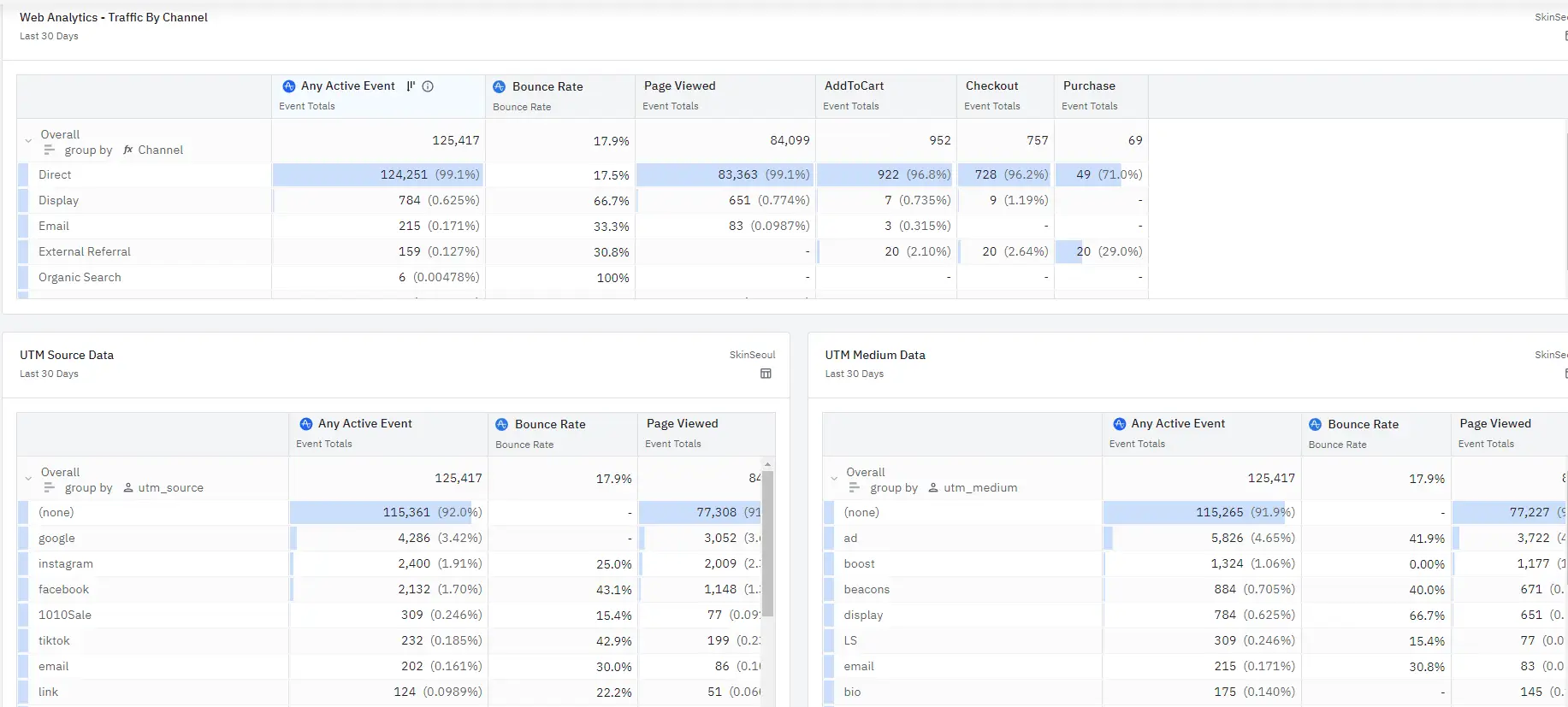This screenshot has width=1568, height=707.
Task: Click the fx formula icon before Channel
Action: 128,150
